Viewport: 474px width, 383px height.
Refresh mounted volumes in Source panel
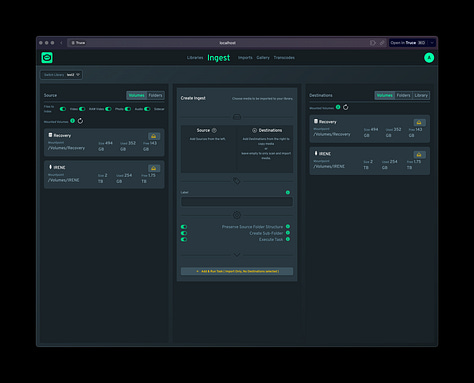[x=80, y=121]
